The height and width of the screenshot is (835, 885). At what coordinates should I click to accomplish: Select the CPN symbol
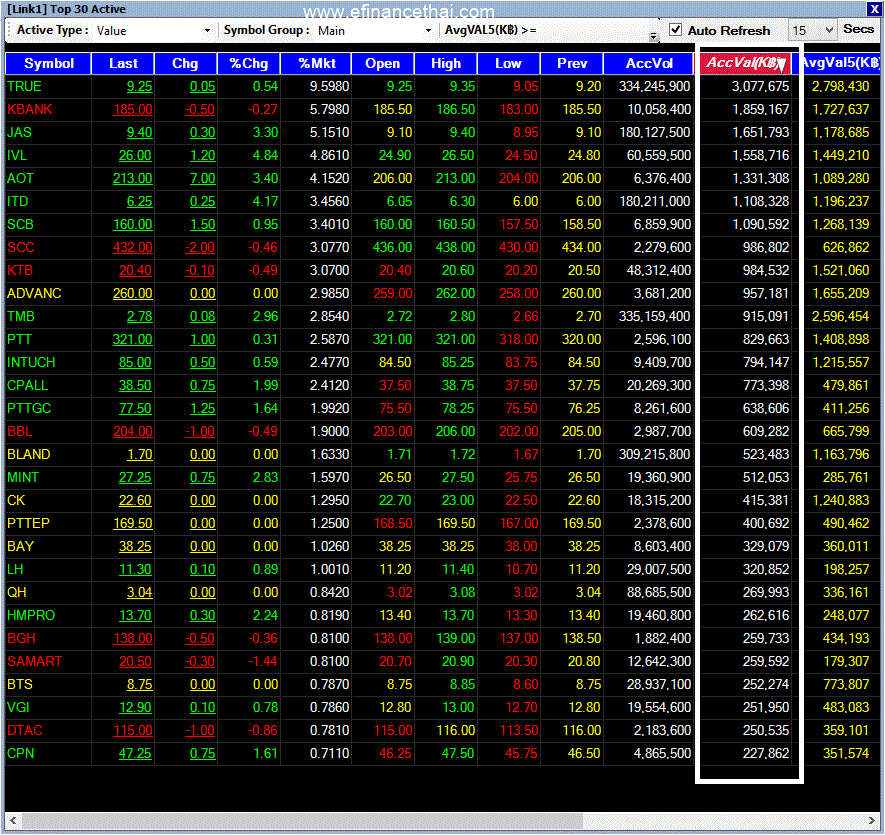tap(21, 753)
